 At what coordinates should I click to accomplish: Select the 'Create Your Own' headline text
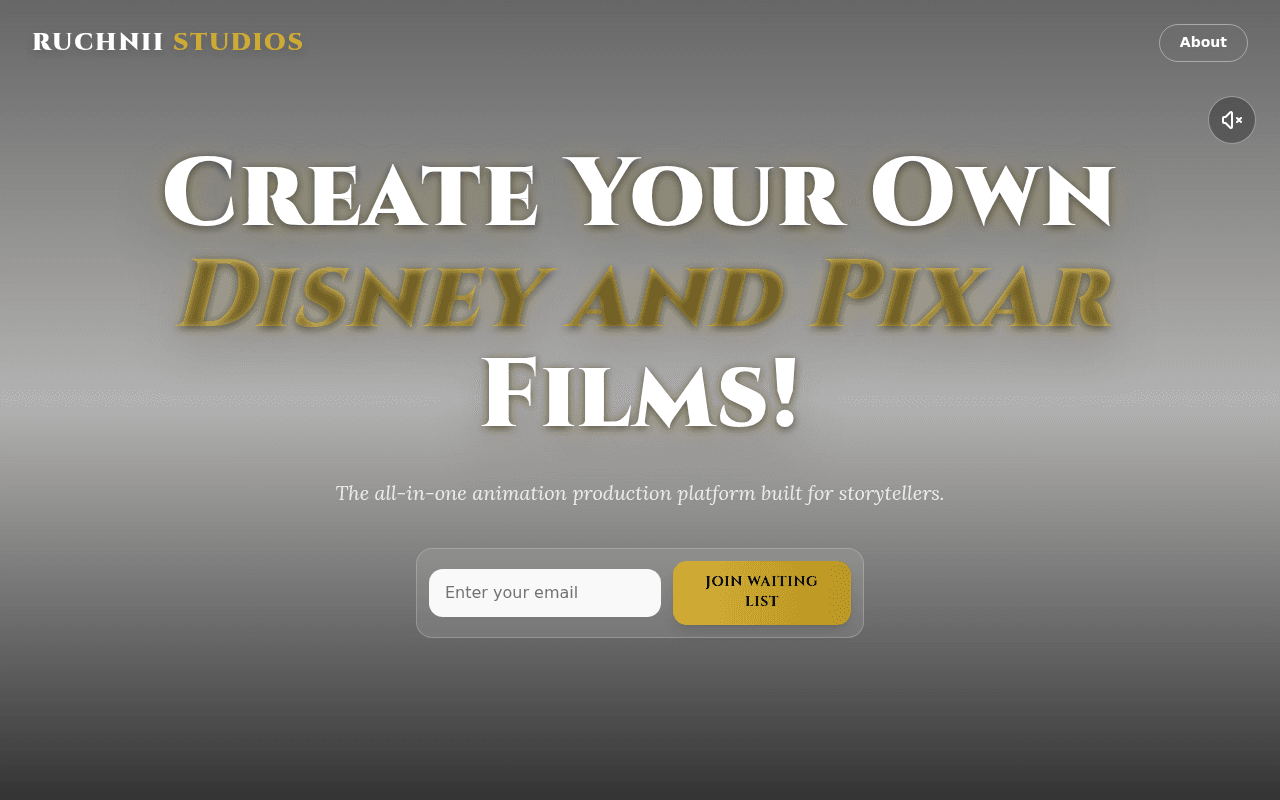point(639,193)
